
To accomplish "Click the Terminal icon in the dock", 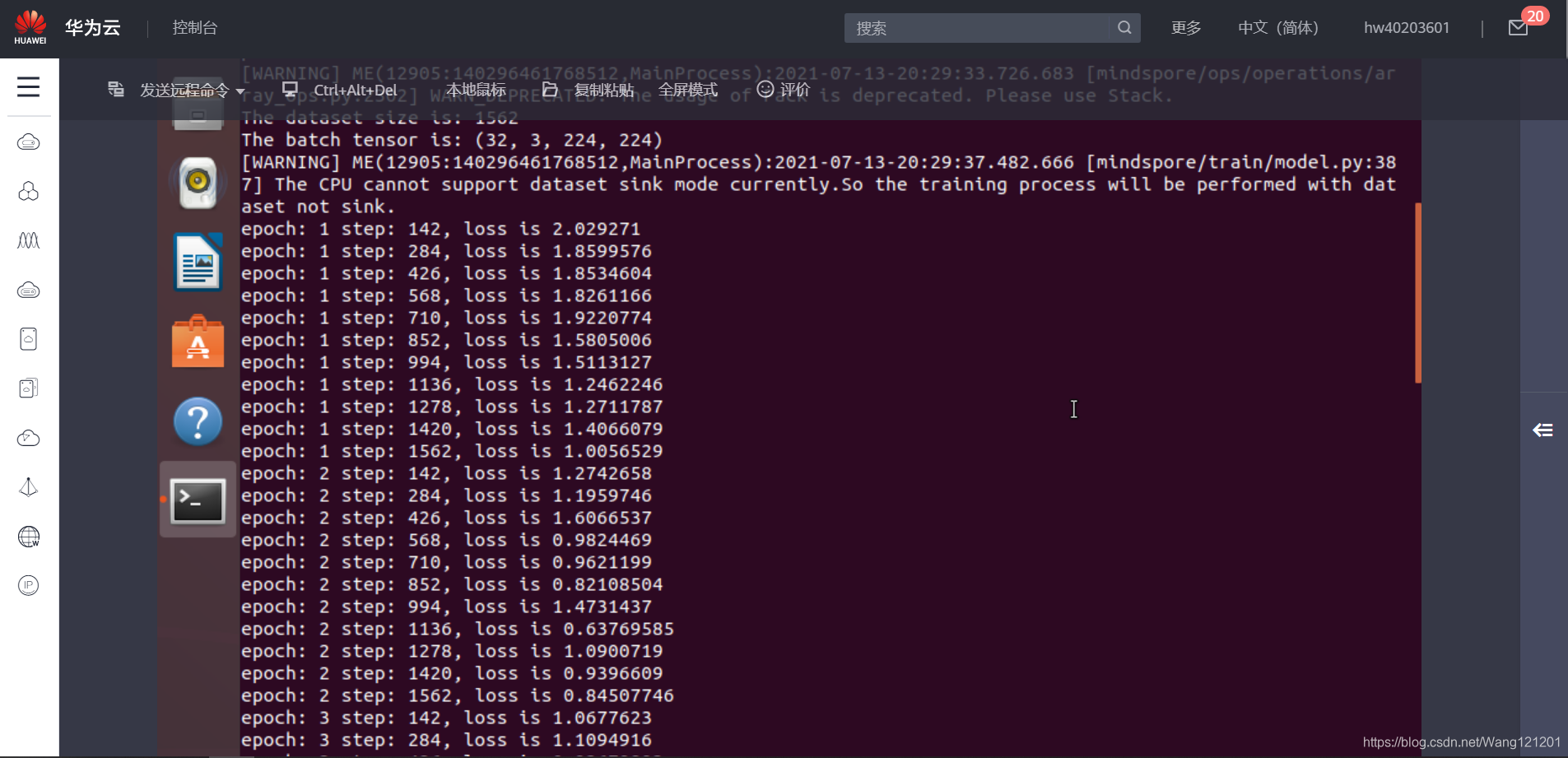I will [198, 500].
